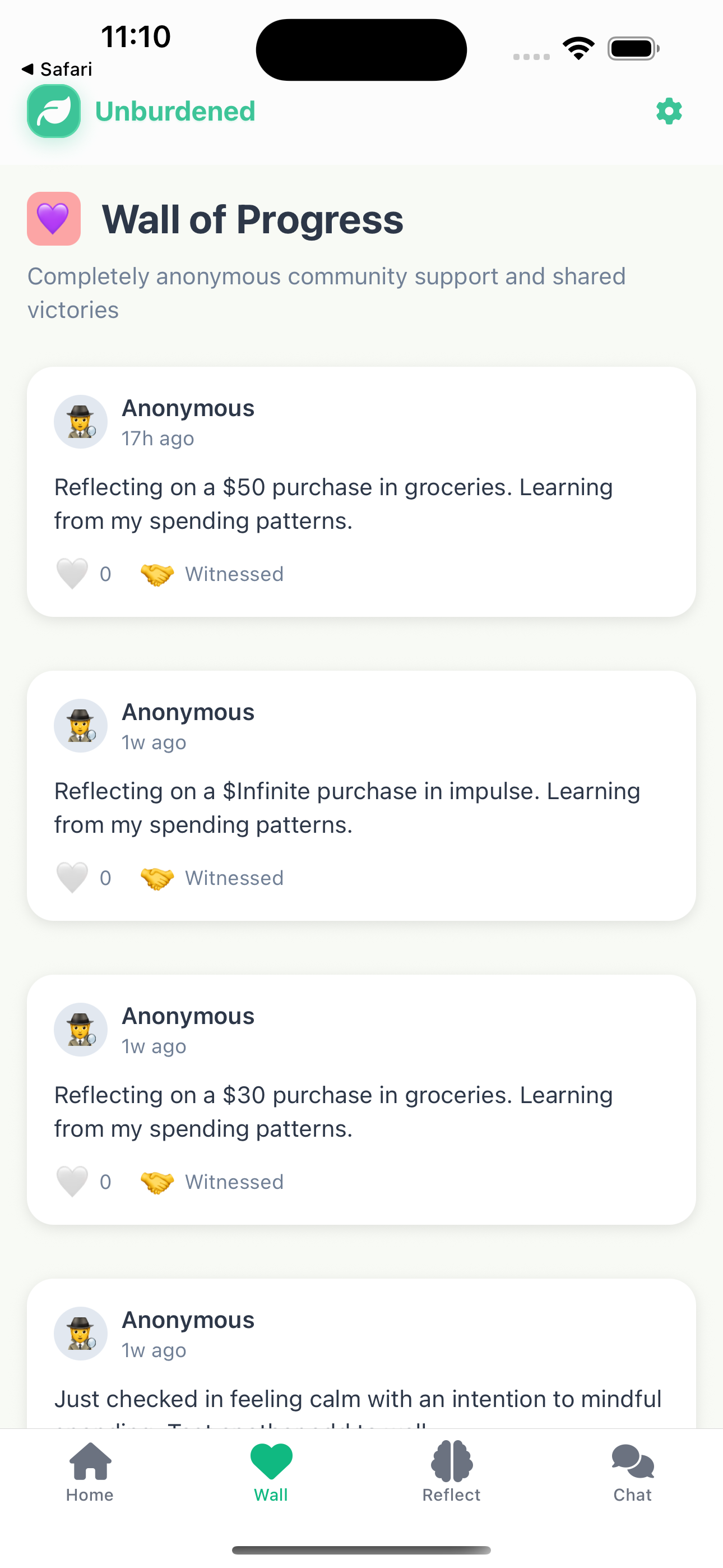Like the $50 groceries post with the heart

pos(72,574)
